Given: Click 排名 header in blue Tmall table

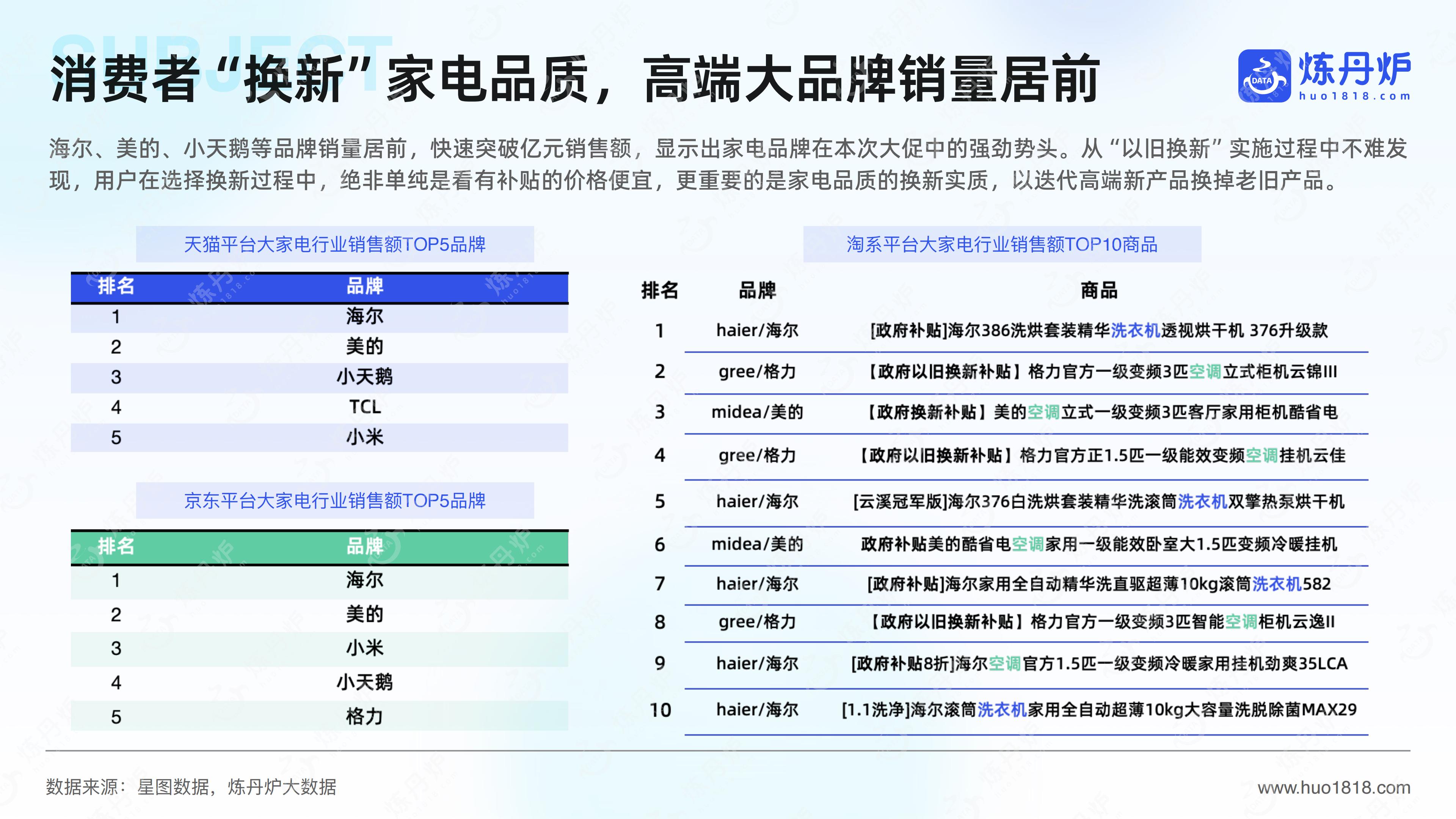Looking at the screenshot, I should (x=116, y=286).
